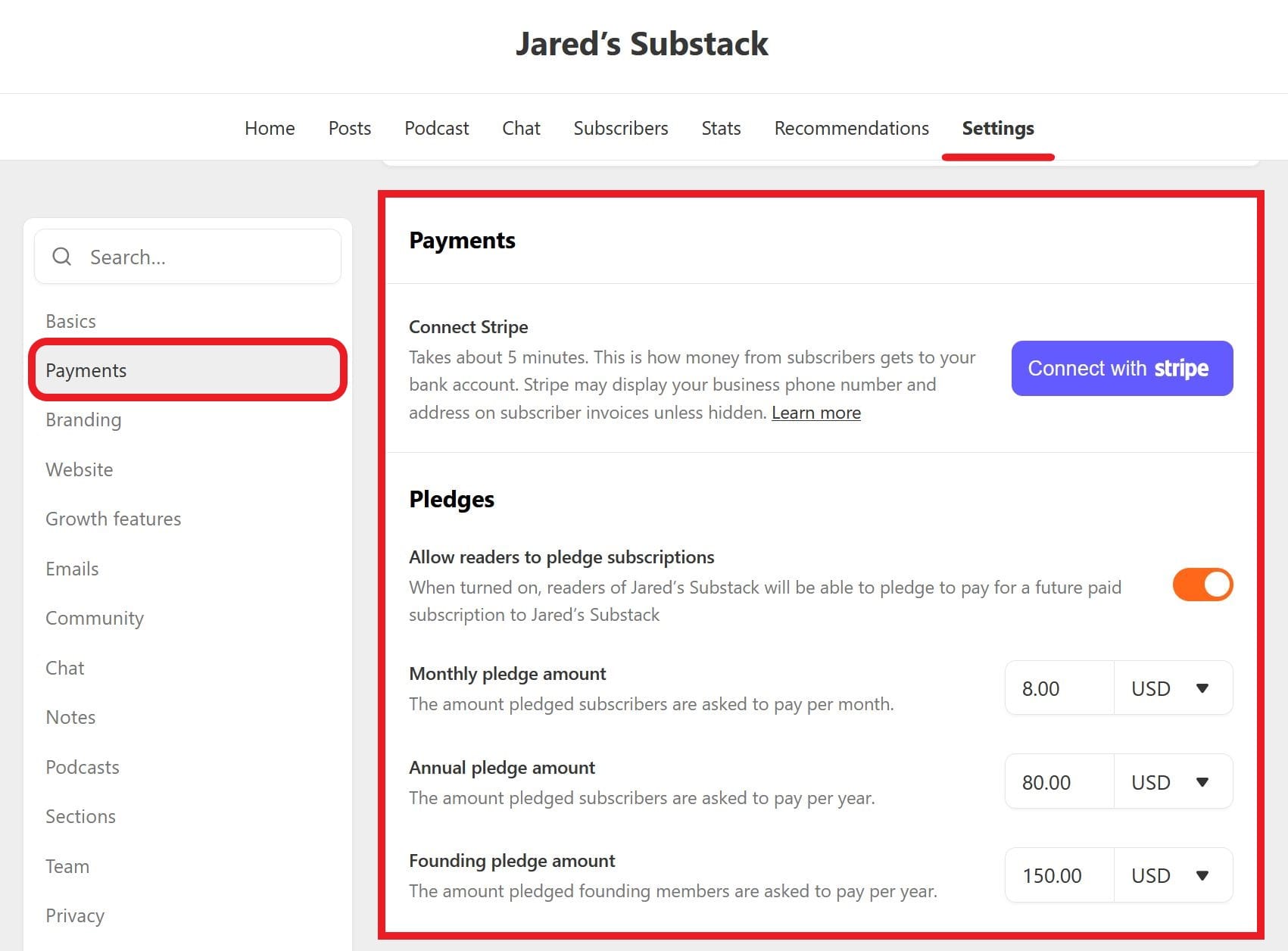The image size is (1288, 951).
Task: Go to the Recommendations tab
Action: tap(851, 128)
